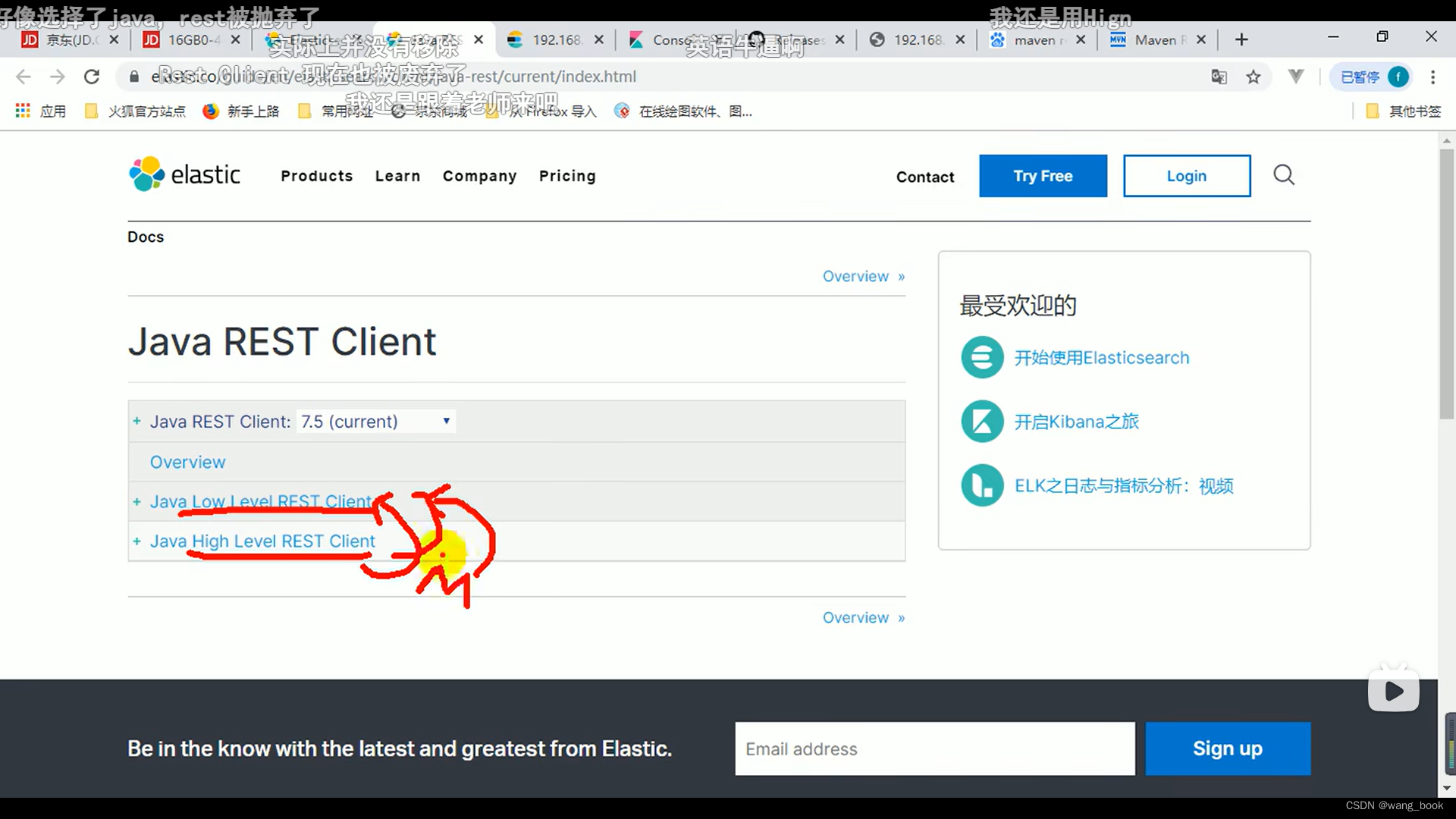The image size is (1456, 819).
Task: Click the address bar URL
Action: (394, 77)
